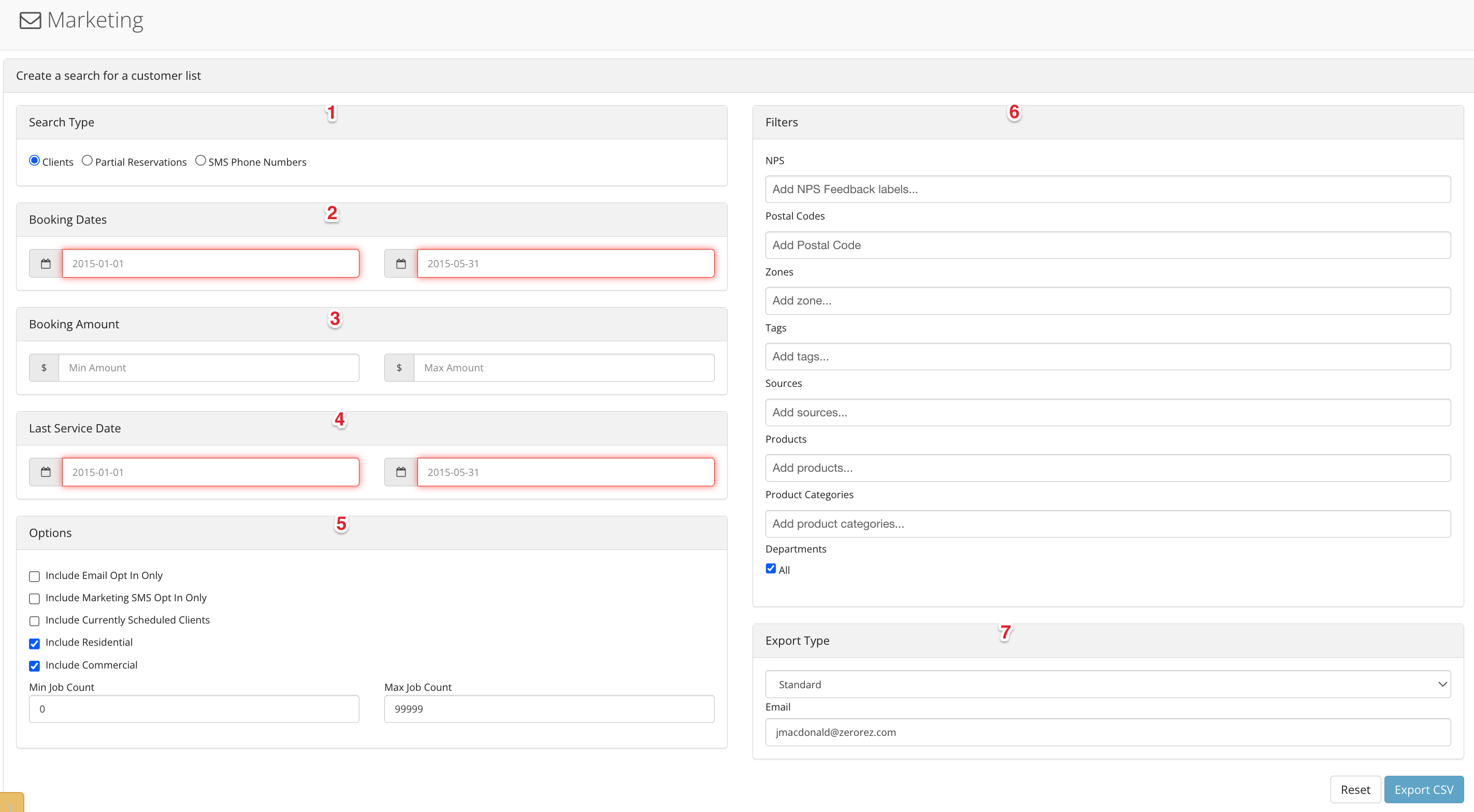Open the Export Type Standard dropdown
Image resolution: width=1474 pixels, height=812 pixels.
pos(1108,685)
